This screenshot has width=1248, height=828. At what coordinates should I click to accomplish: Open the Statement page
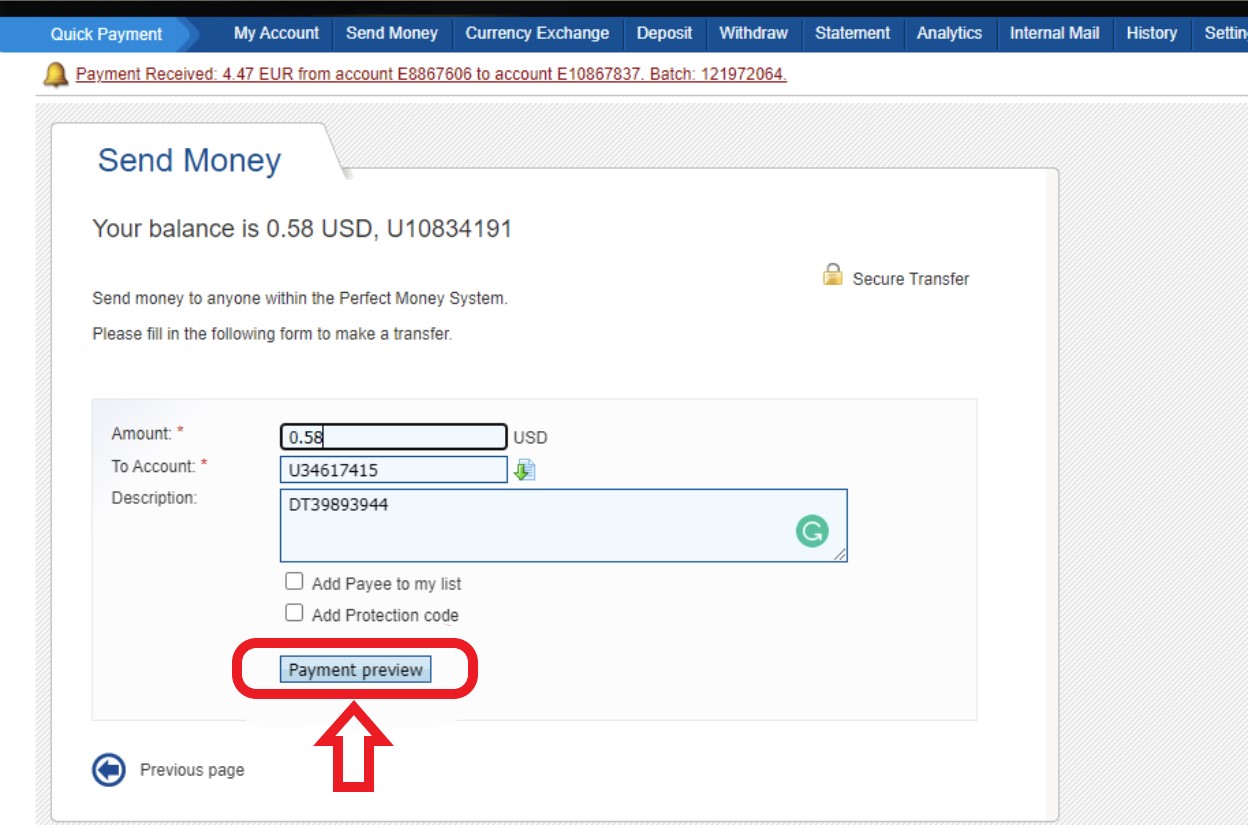pyautogui.click(x=852, y=33)
